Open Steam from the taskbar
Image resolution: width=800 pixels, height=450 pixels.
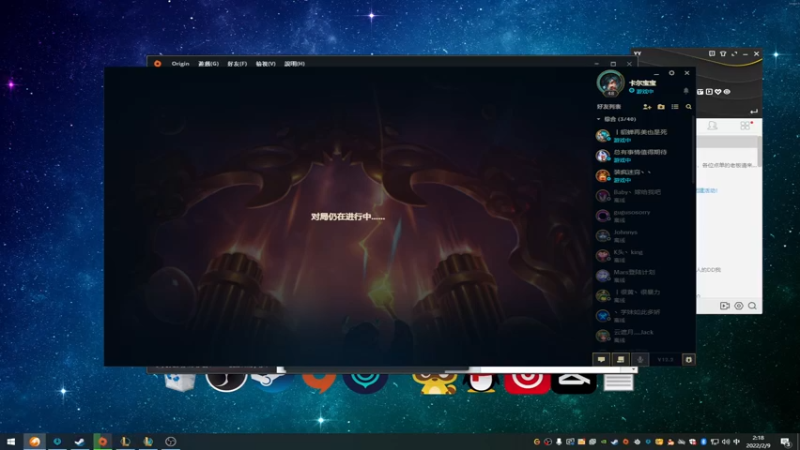80,441
